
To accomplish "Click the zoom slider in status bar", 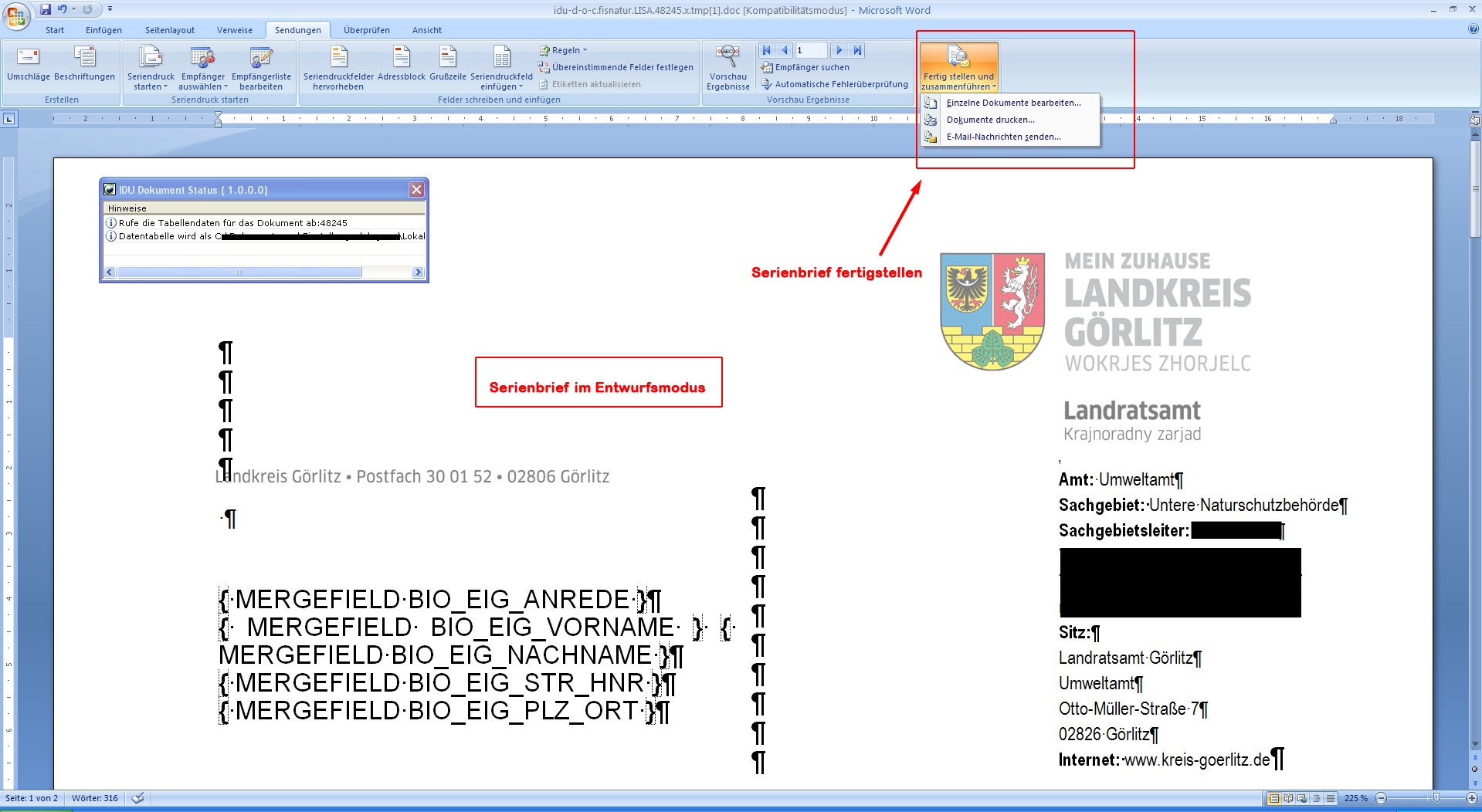I will point(1436,798).
